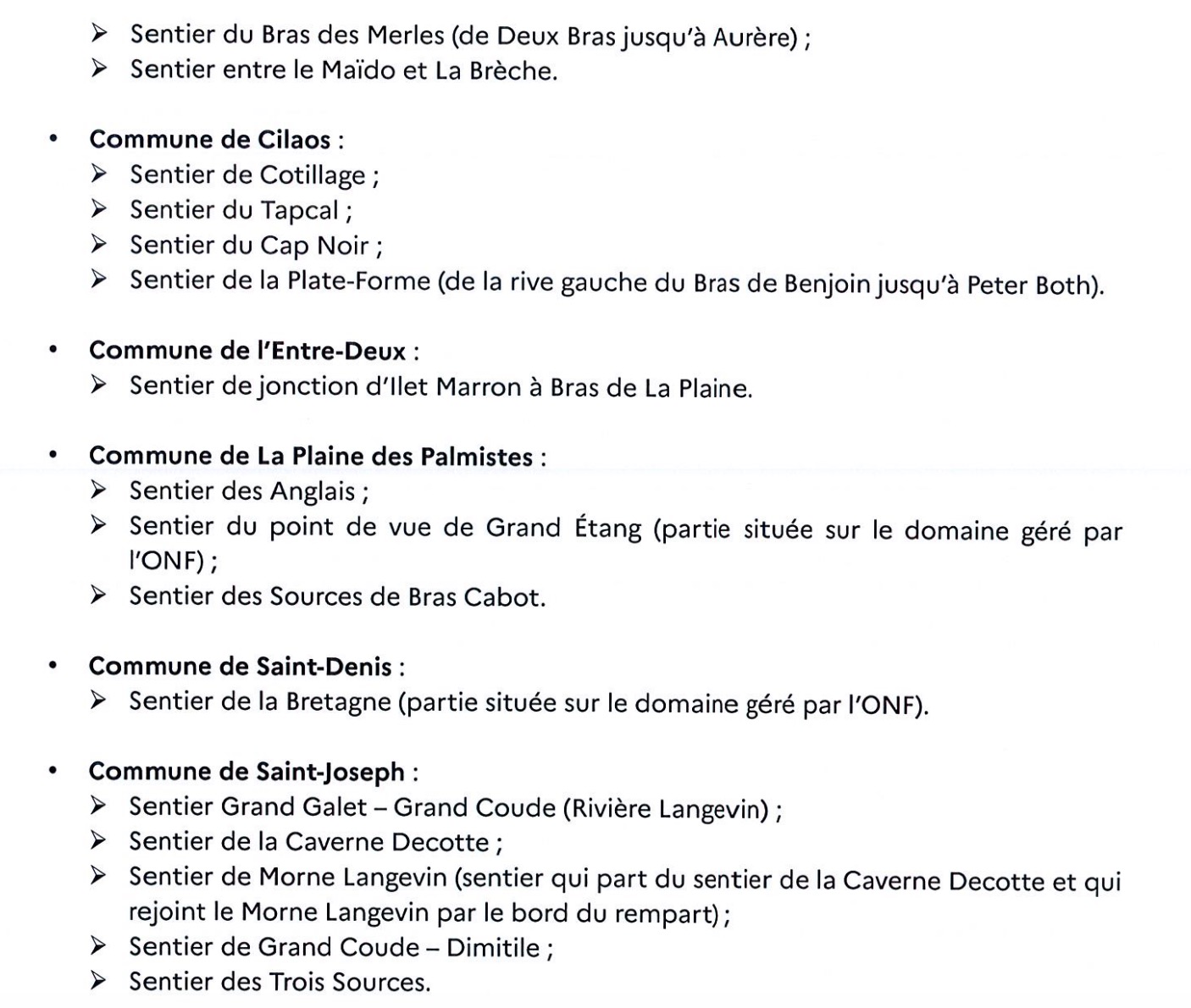
Task: Click the arrow bullet beside "Sentier de la Bretagne"
Action: (x=100, y=701)
